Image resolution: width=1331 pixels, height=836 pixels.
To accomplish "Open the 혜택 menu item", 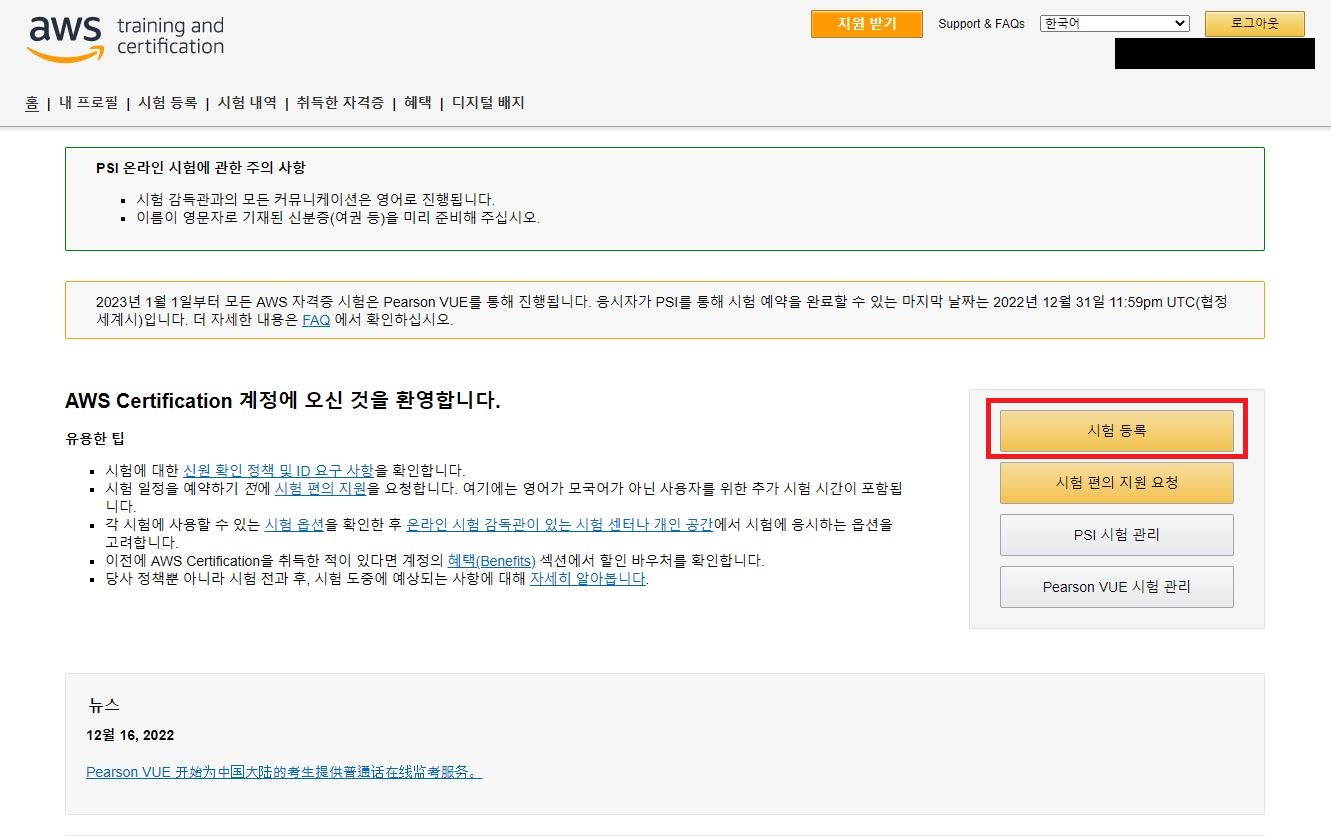I will (418, 103).
